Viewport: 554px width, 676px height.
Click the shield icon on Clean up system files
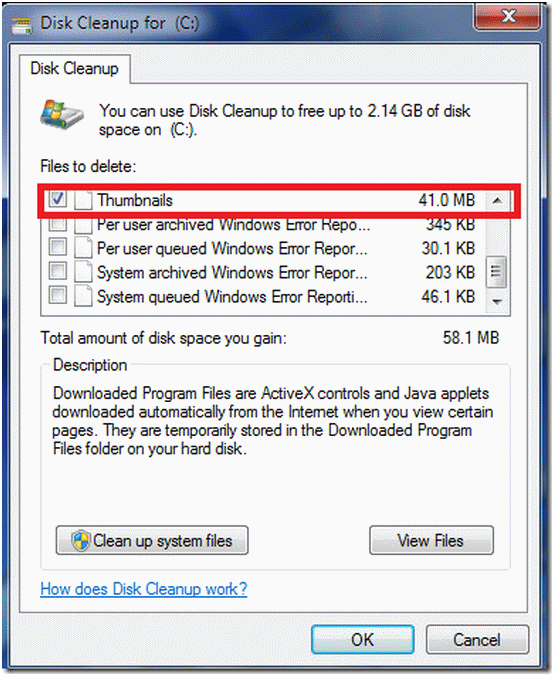click(81, 541)
